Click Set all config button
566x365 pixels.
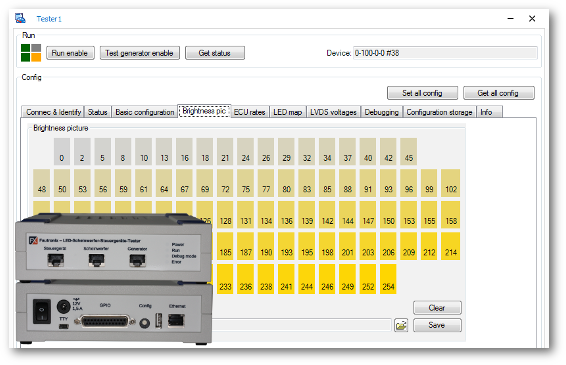[422, 93]
